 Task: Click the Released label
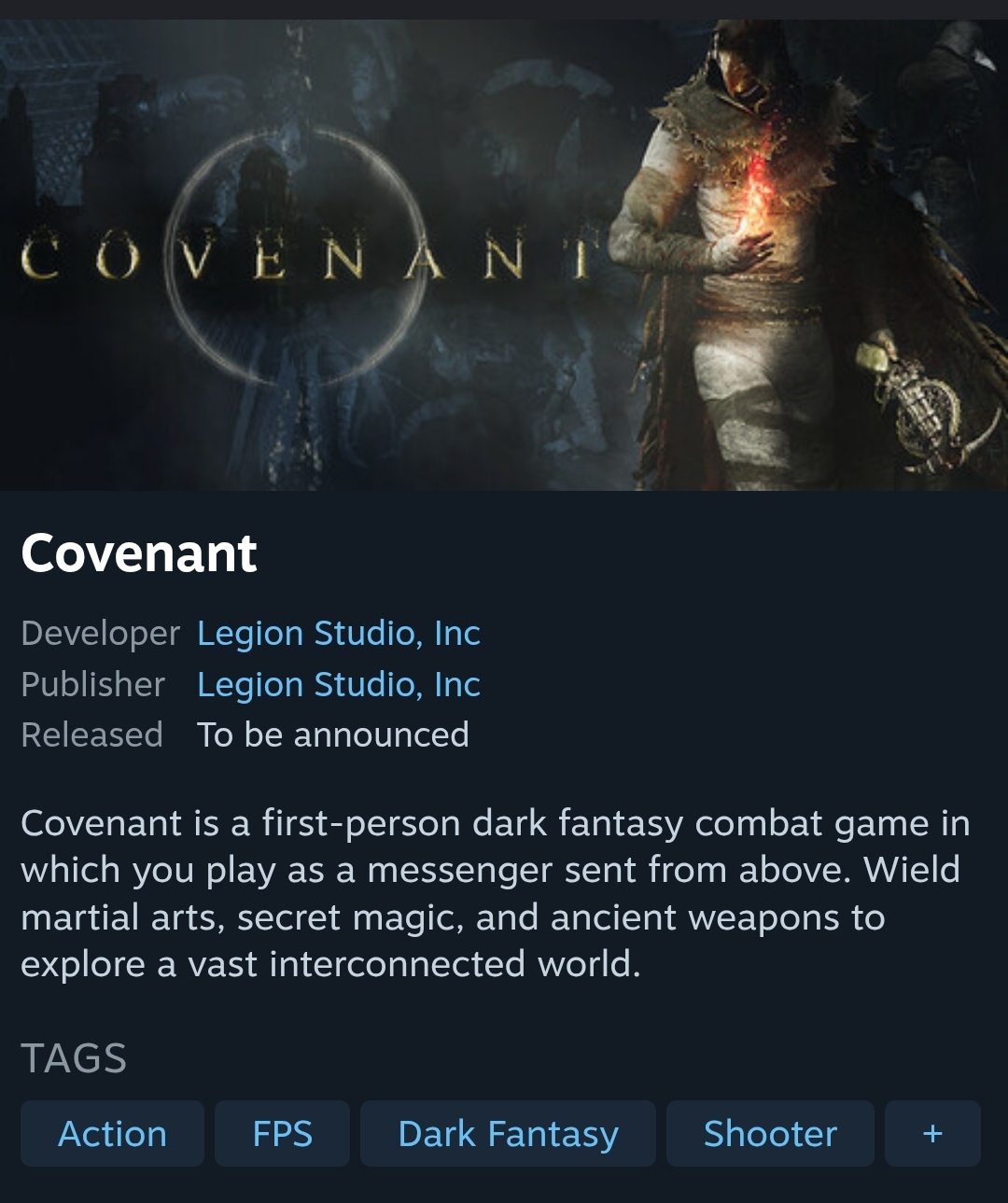pos(91,735)
